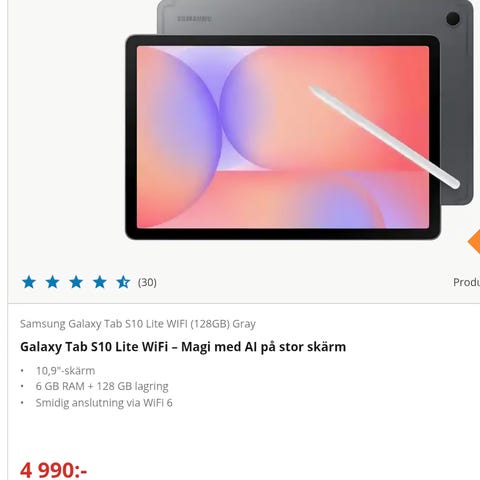Click the truncated Produ label
This screenshot has width=480, height=480.
pos(466,282)
